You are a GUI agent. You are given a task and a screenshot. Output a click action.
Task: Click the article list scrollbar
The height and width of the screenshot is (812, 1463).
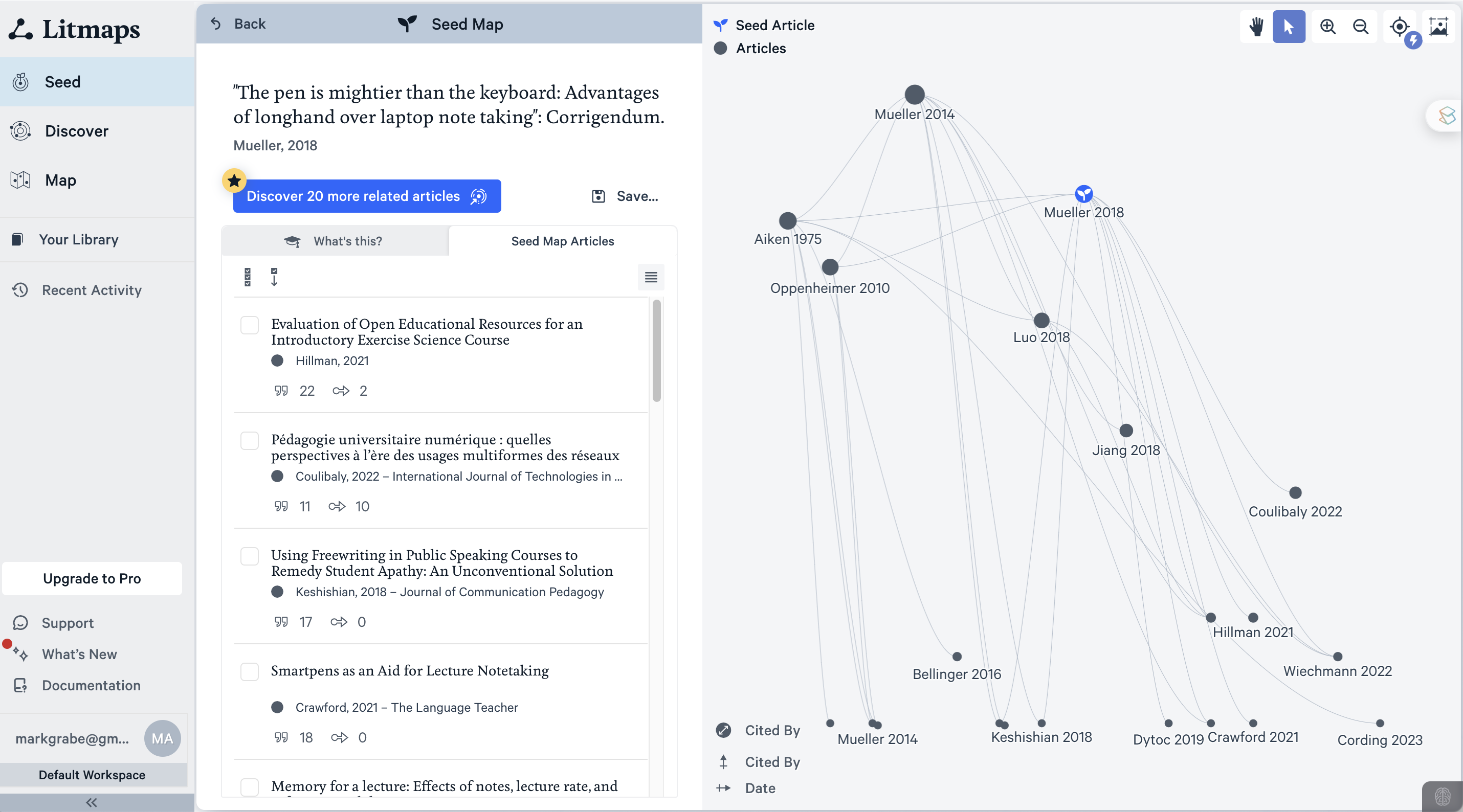[x=656, y=350]
